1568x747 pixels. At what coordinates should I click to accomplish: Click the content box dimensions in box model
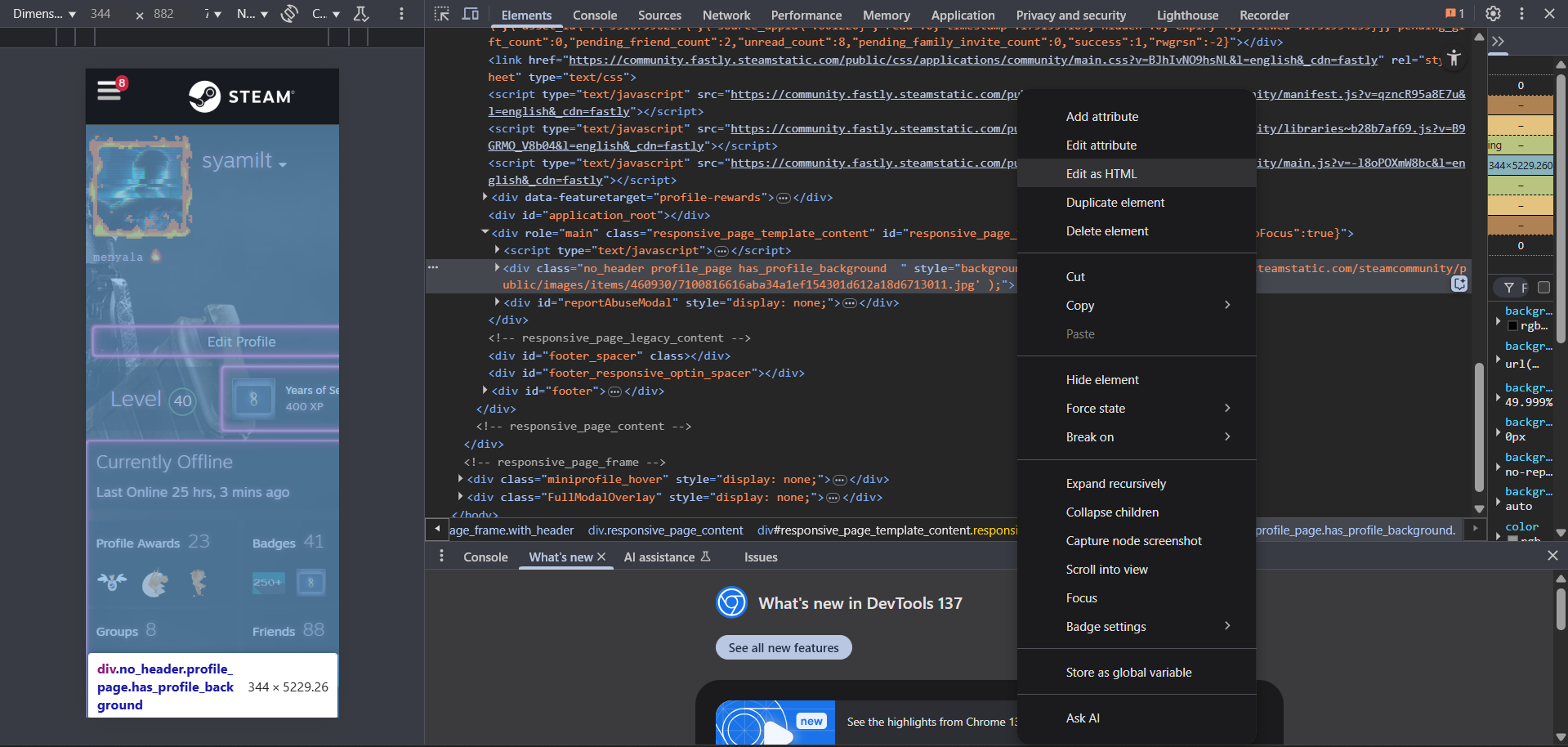[x=1520, y=165]
